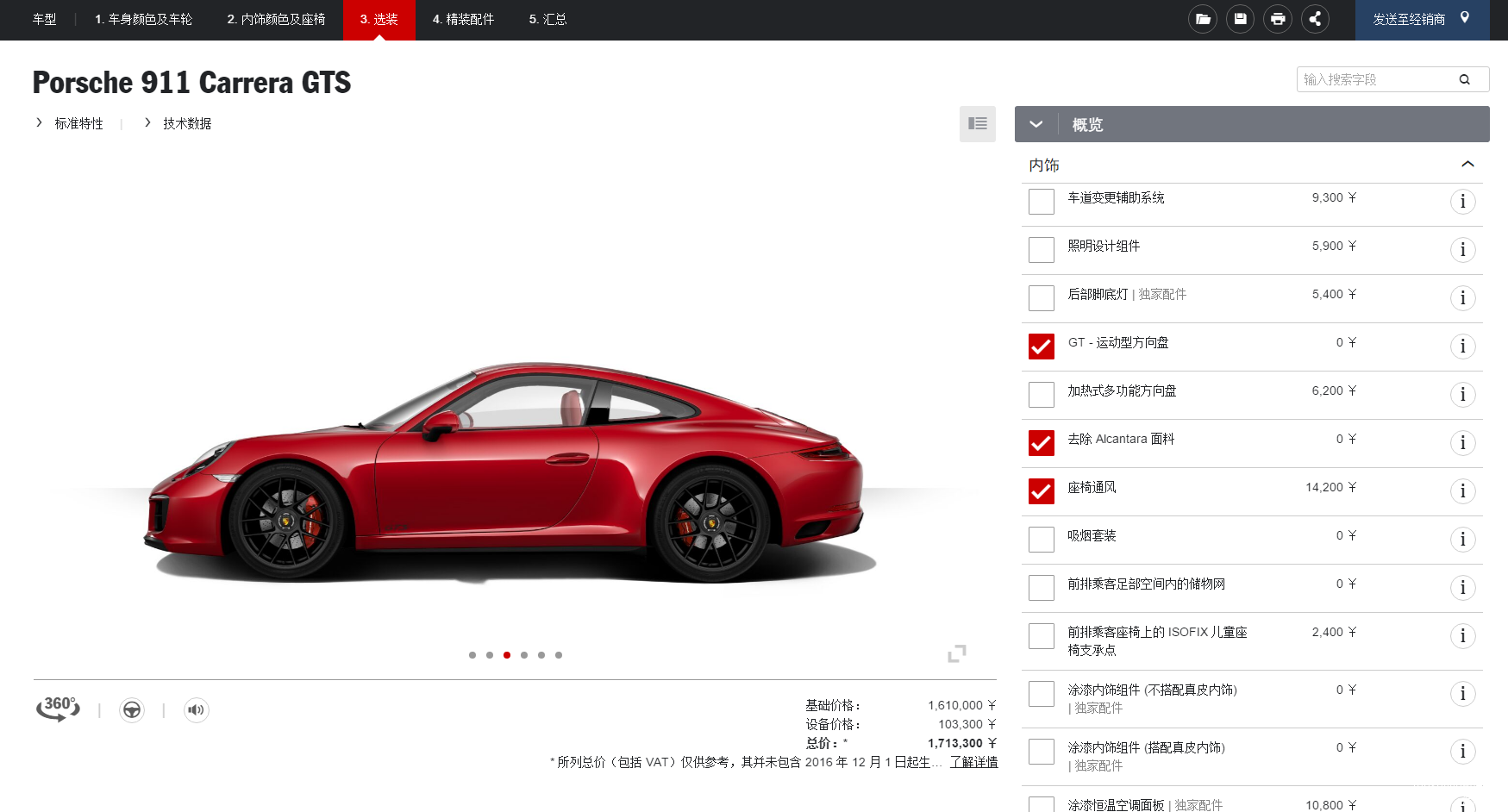Go to the 汇总 summary tab

(548, 19)
